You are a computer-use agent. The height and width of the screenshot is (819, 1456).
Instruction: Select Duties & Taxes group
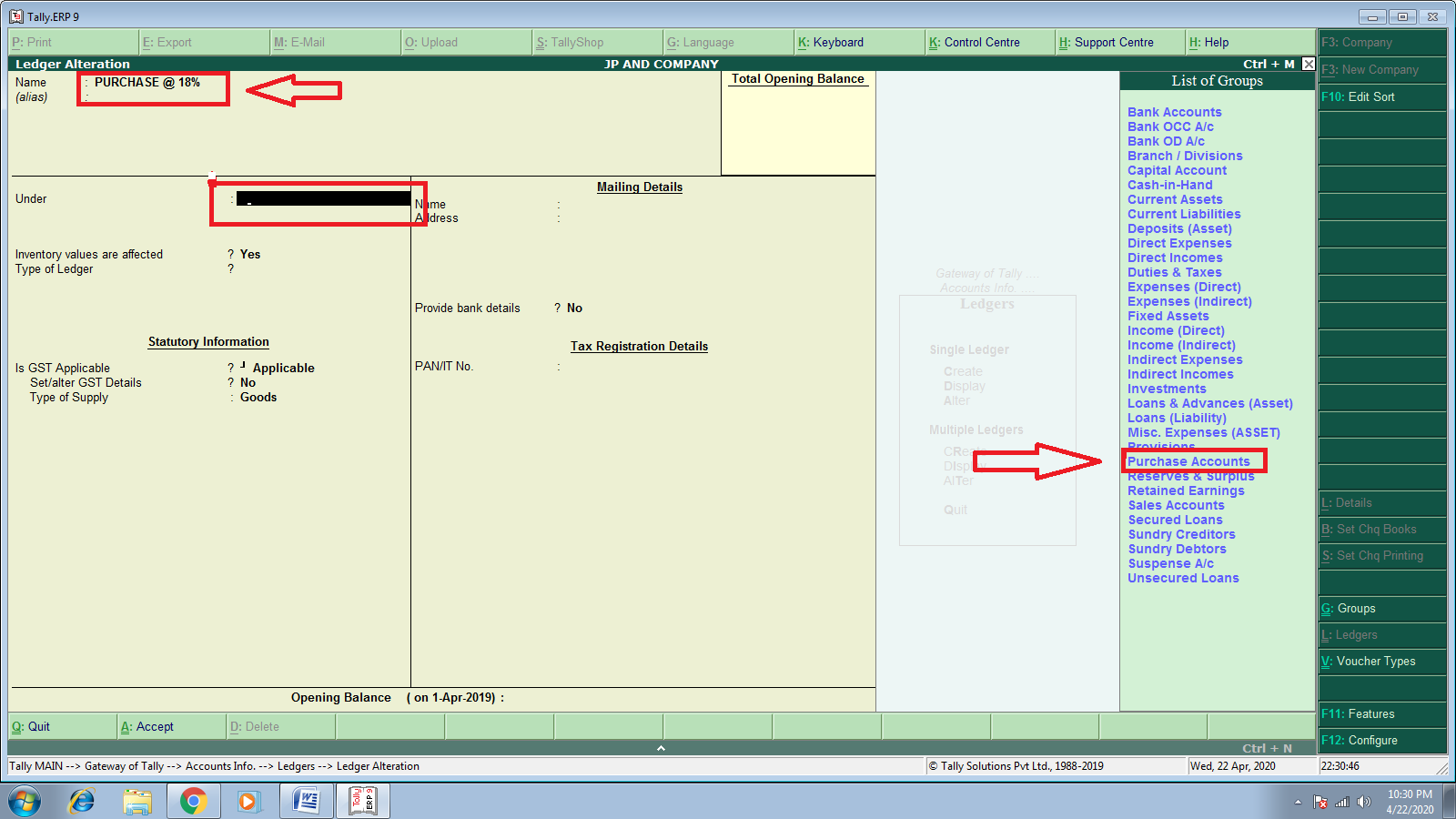click(x=1174, y=272)
